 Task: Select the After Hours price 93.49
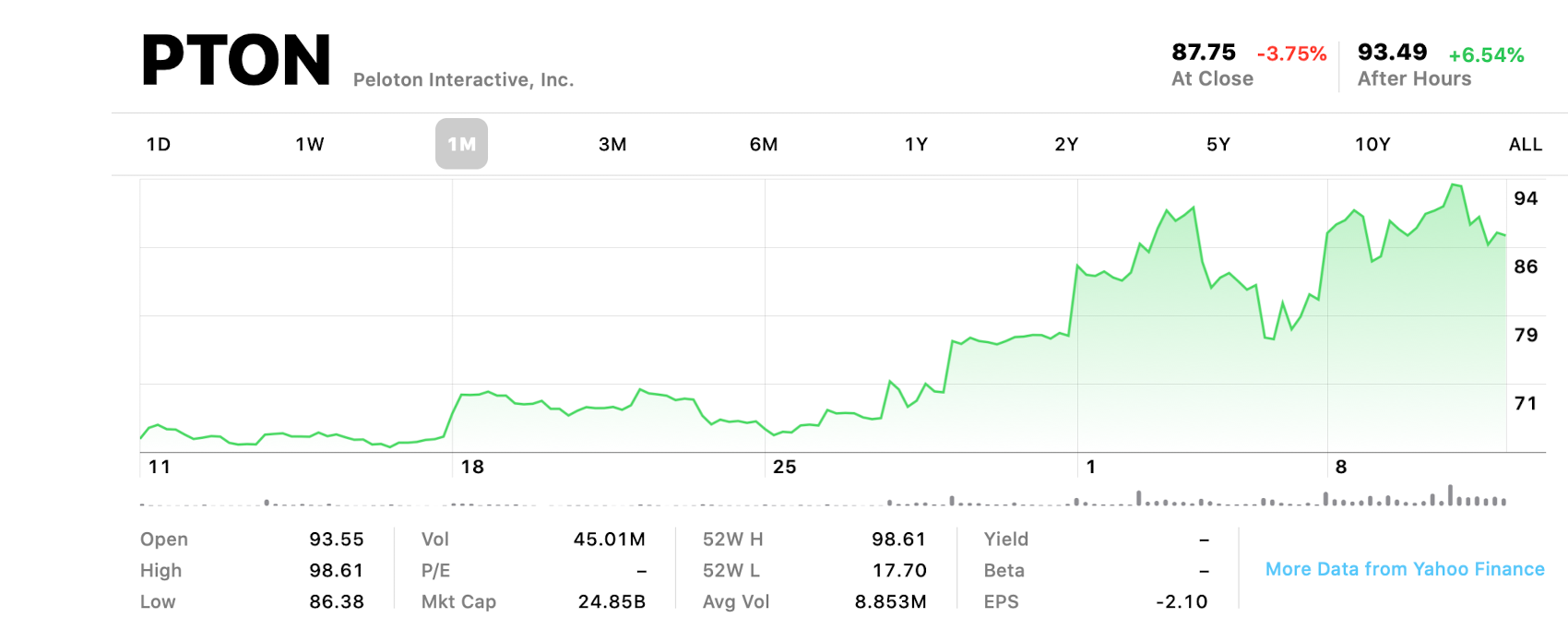(1393, 53)
